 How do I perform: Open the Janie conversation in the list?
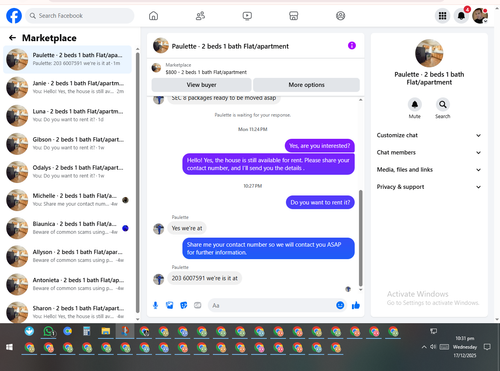tap(67, 87)
